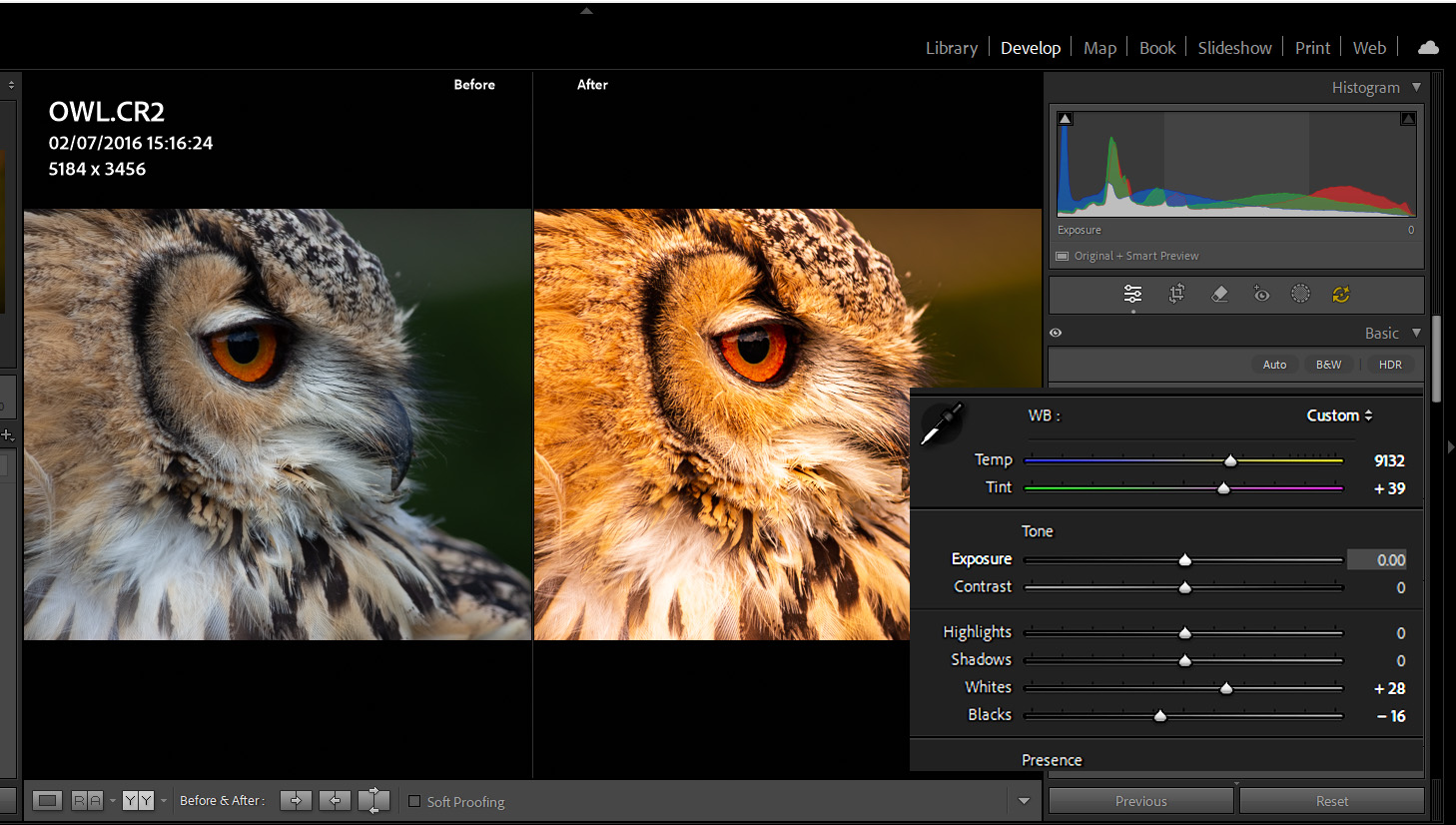Swap Before and After settings
This screenshot has height=825, width=1456.
coord(373,801)
